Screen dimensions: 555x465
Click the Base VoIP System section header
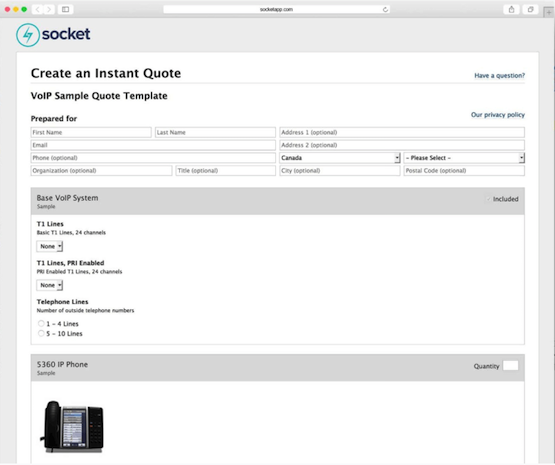tap(278, 201)
